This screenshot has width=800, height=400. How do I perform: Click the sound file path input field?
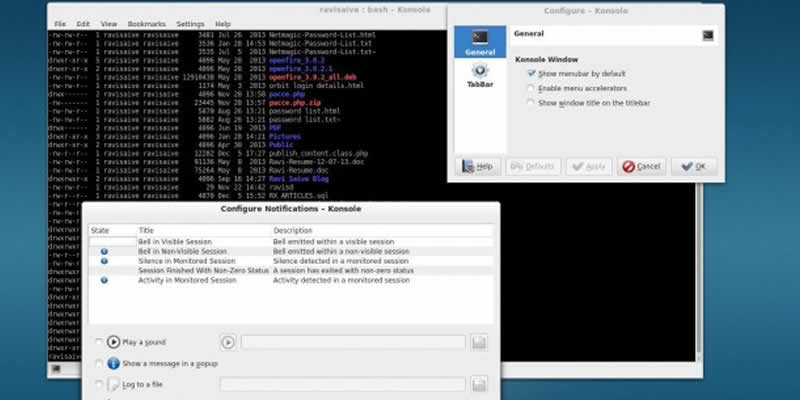click(353, 342)
